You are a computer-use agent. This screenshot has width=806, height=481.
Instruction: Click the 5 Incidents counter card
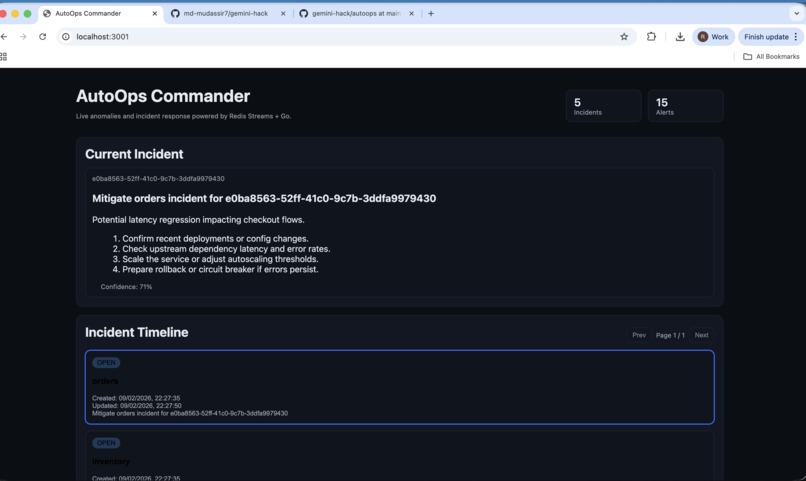pos(603,106)
